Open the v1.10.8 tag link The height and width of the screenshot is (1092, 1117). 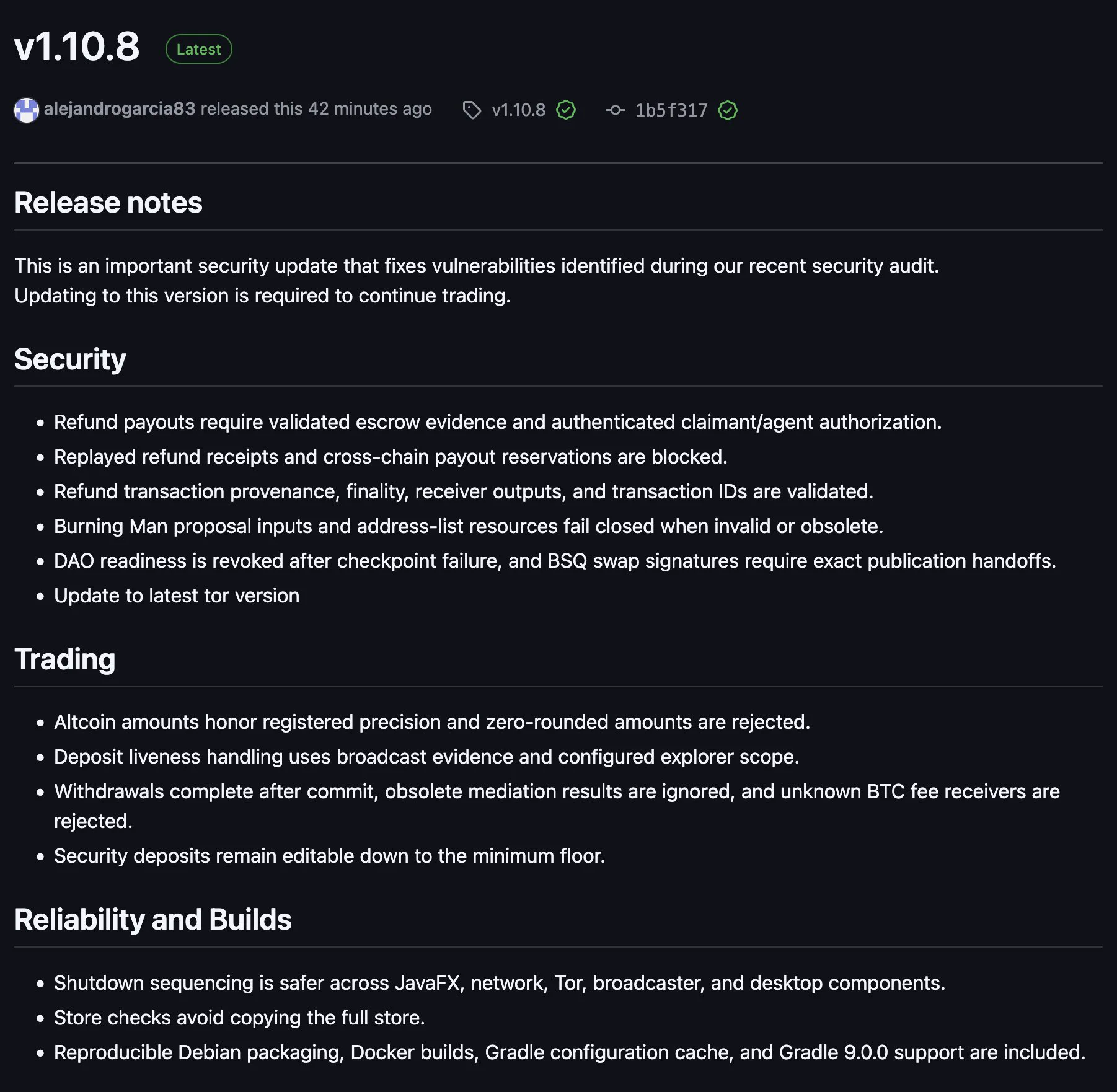[x=518, y=110]
